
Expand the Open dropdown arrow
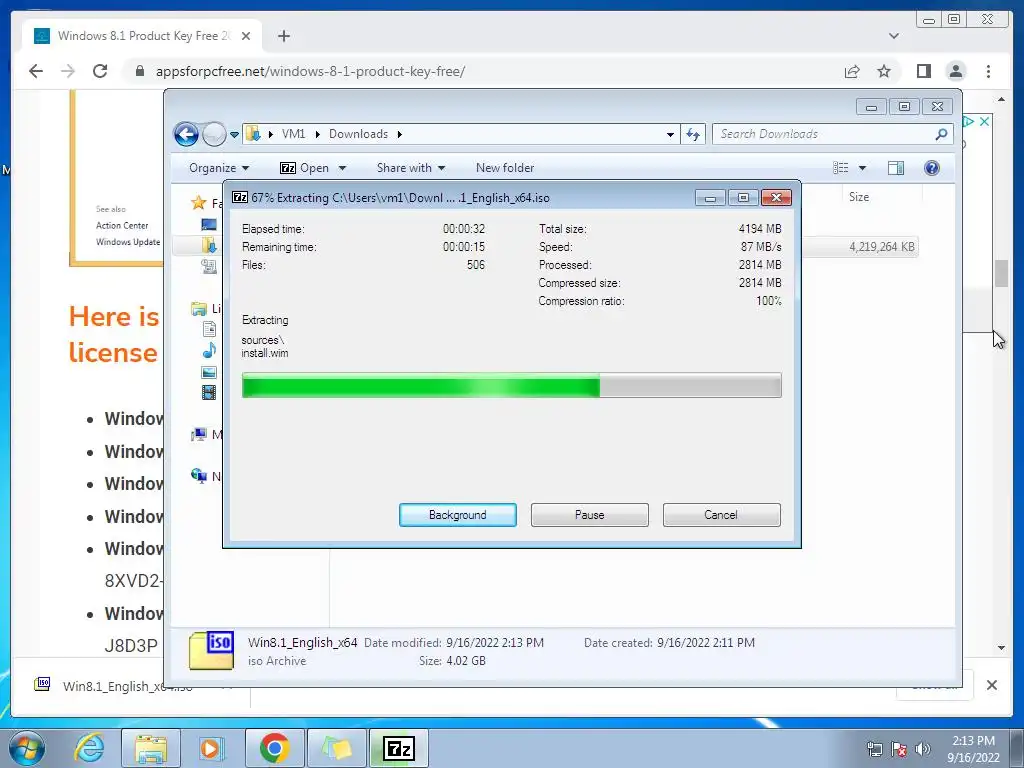pos(342,168)
